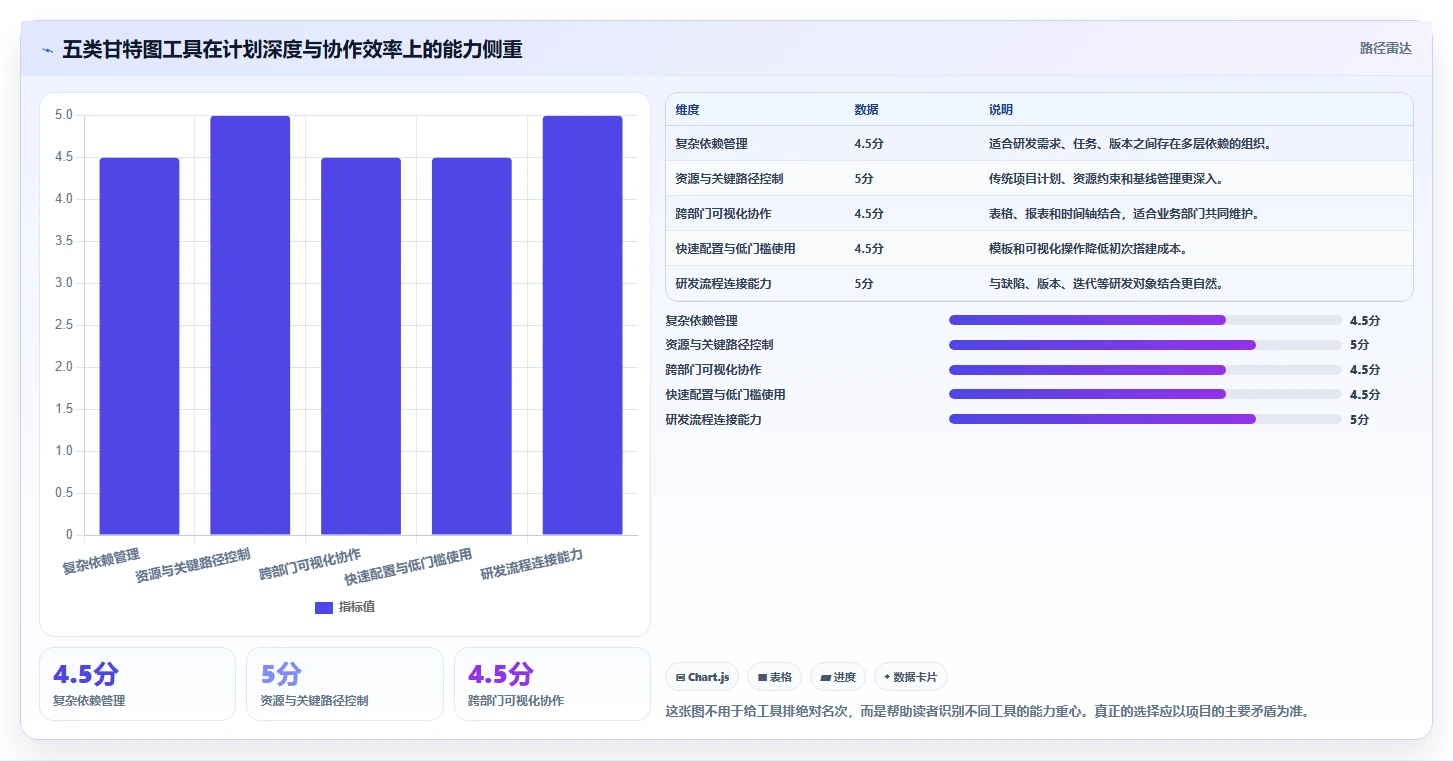Click 复杂依赖管理 cell in the table
The image size is (1453, 761).
click(x=711, y=144)
